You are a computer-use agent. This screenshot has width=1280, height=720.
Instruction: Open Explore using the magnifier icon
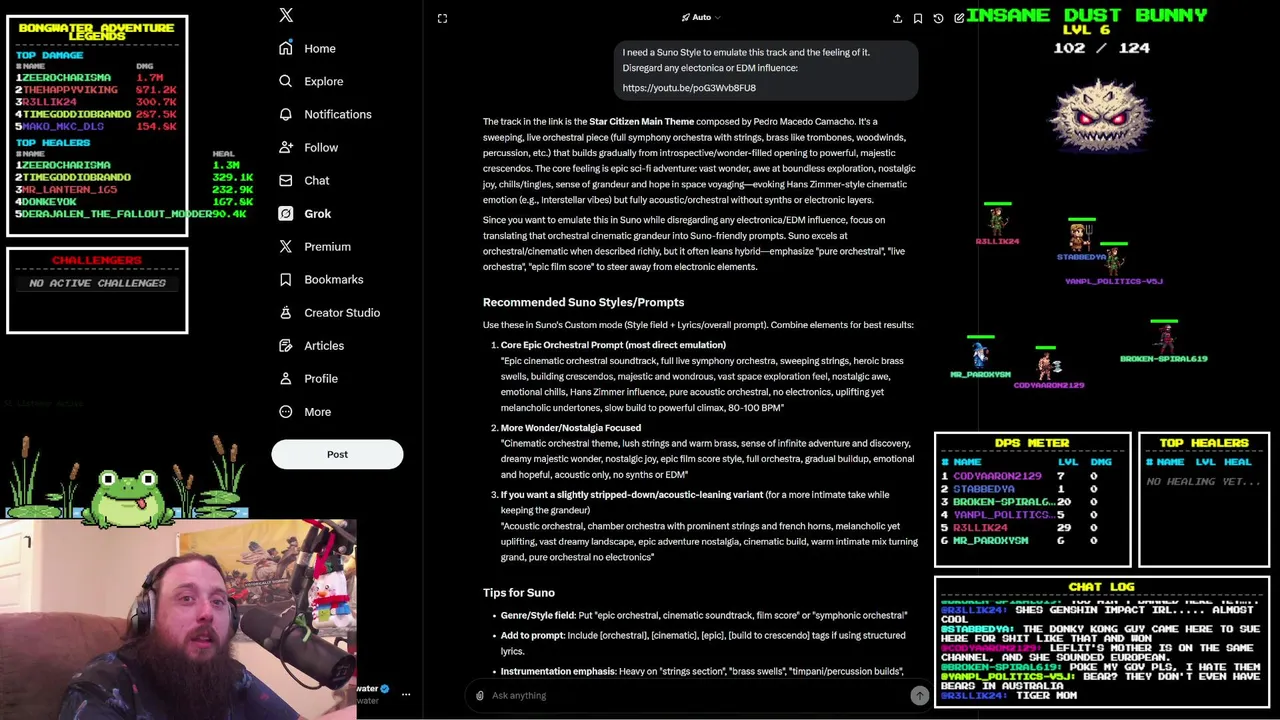tap(286, 81)
